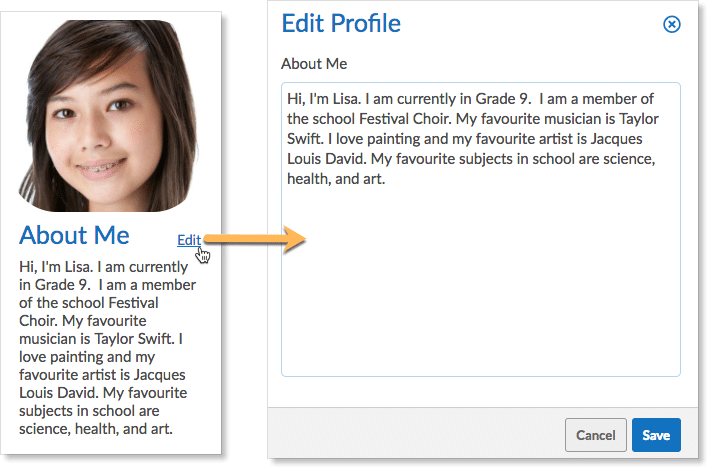This screenshot has height=469, width=710.
Task: Save the profile changes
Action: click(656, 435)
